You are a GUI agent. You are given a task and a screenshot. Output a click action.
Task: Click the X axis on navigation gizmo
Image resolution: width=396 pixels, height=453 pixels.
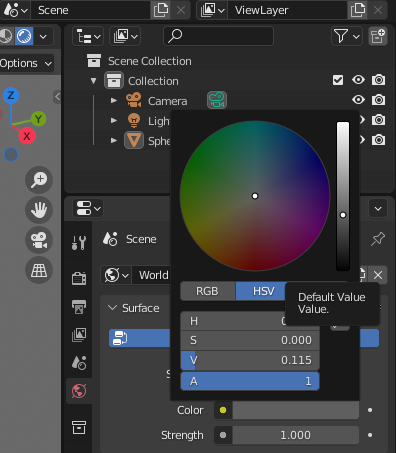click(27, 136)
